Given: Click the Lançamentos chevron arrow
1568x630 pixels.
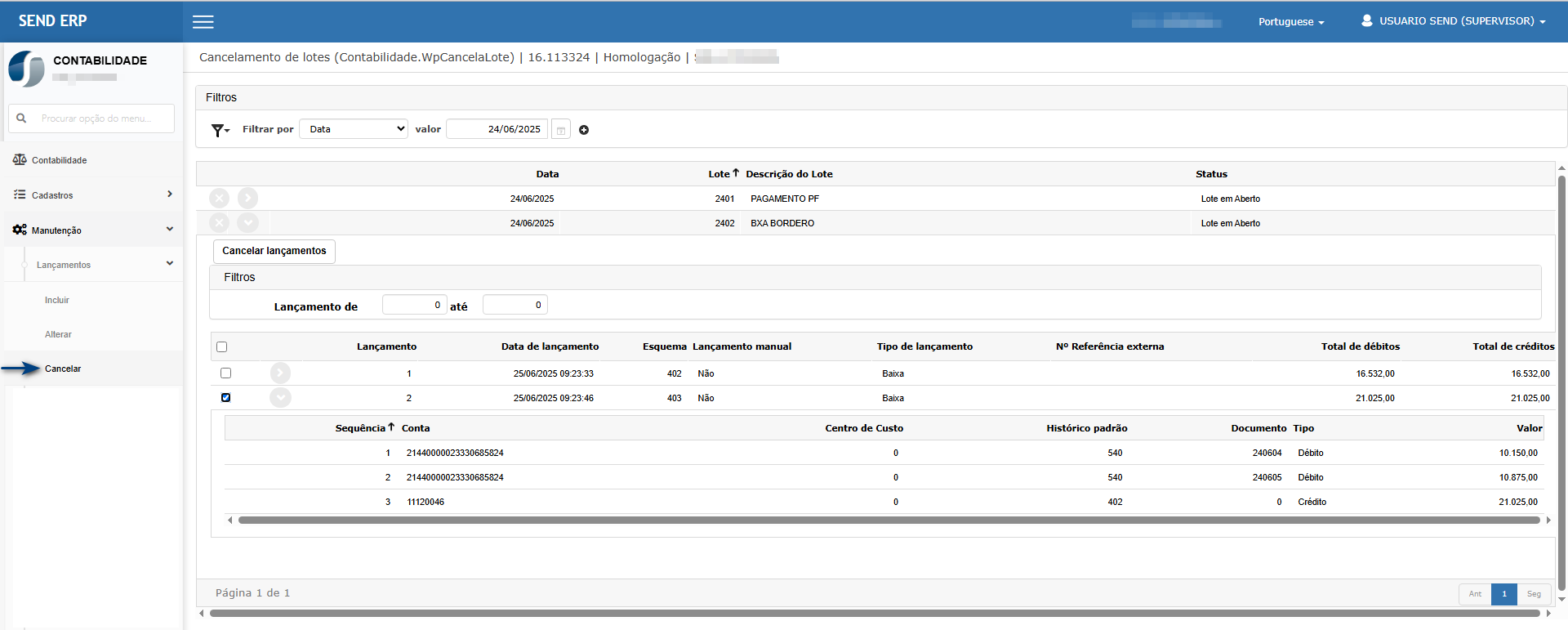Looking at the screenshot, I should (170, 263).
